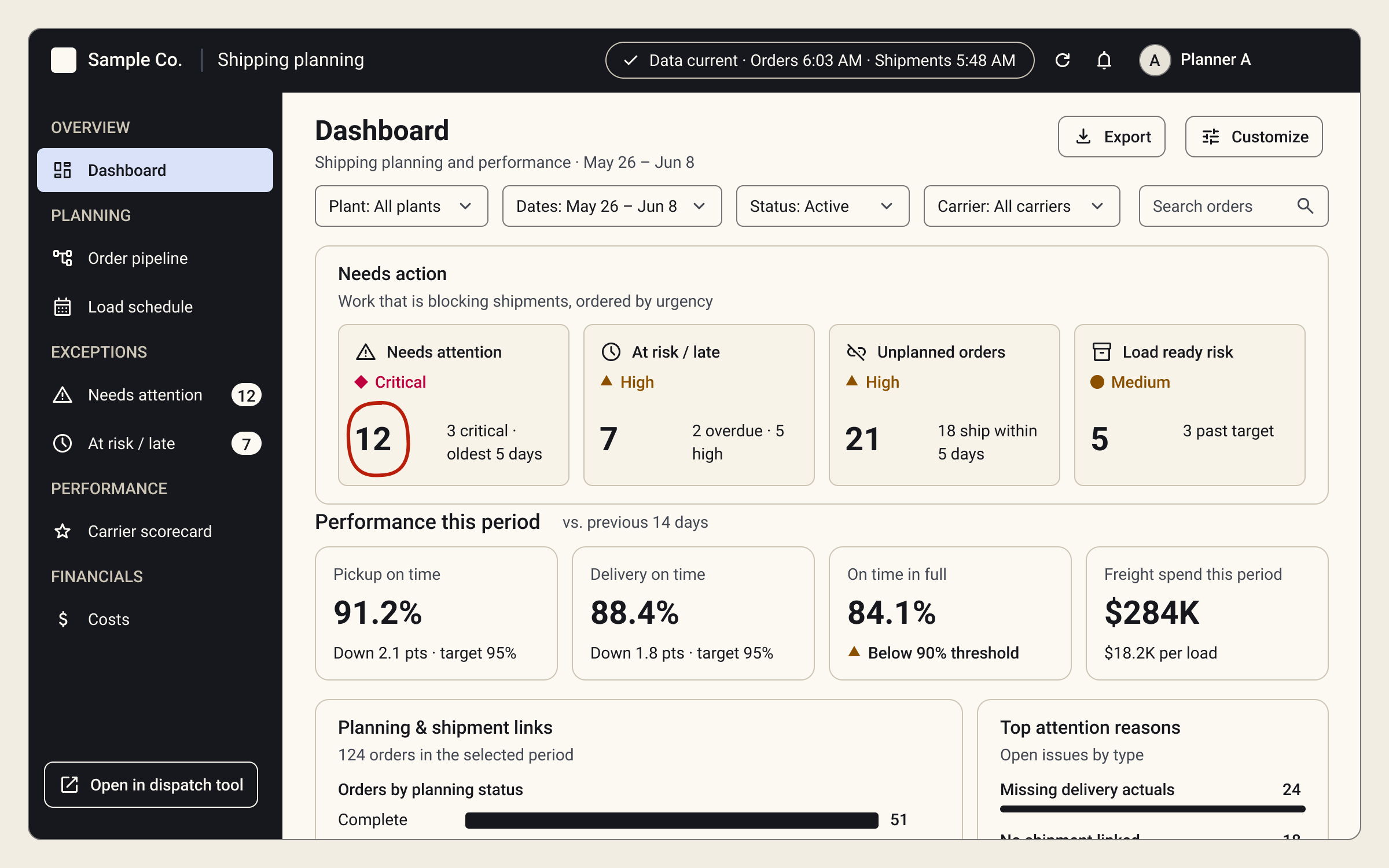Viewport: 1389px width, 868px height.
Task: Click the 12 badge beside Needs attention
Action: point(247,395)
